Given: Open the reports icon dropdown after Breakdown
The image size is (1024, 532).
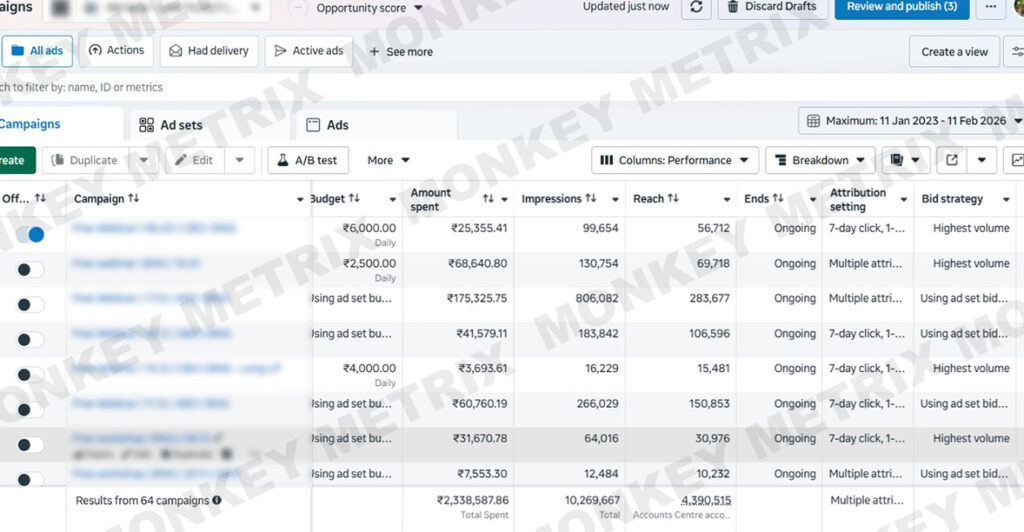Looking at the screenshot, I should coord(906,160).
